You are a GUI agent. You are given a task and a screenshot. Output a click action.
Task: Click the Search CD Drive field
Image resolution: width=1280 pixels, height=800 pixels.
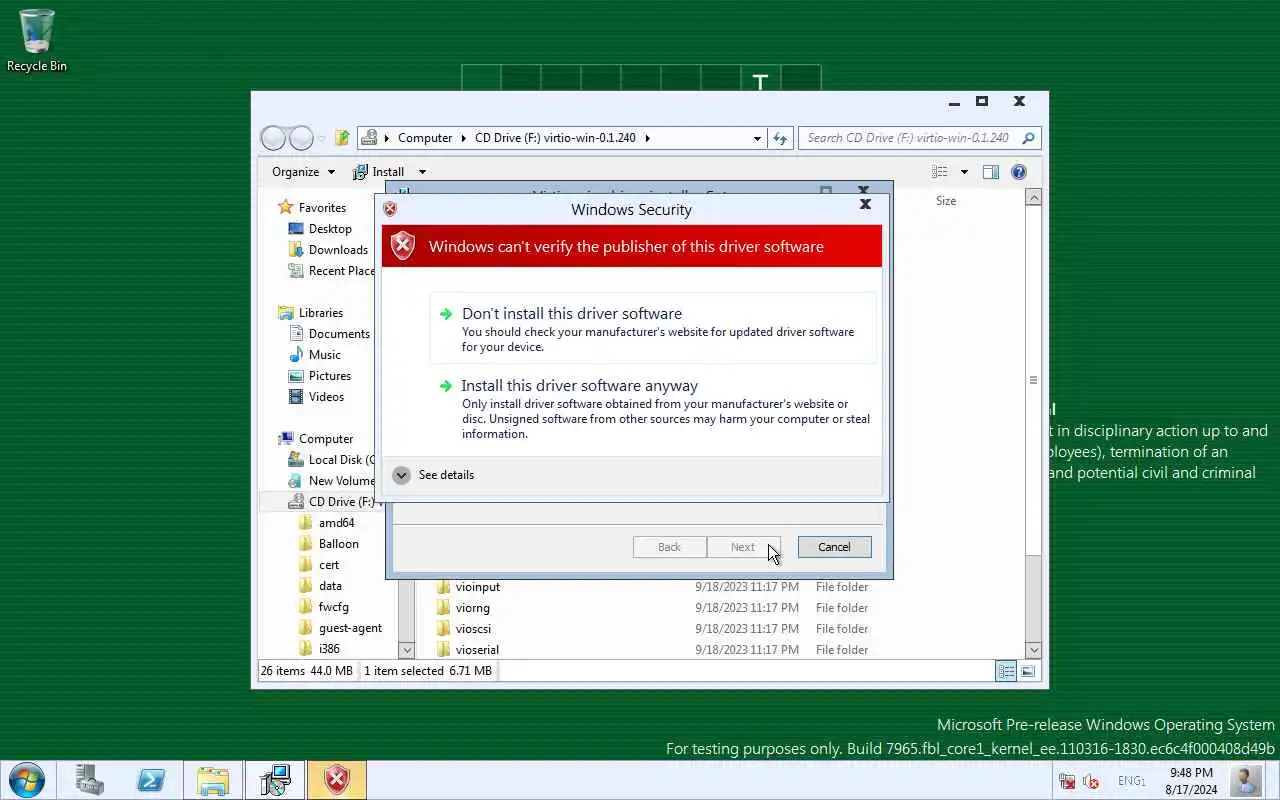[908, 138]
